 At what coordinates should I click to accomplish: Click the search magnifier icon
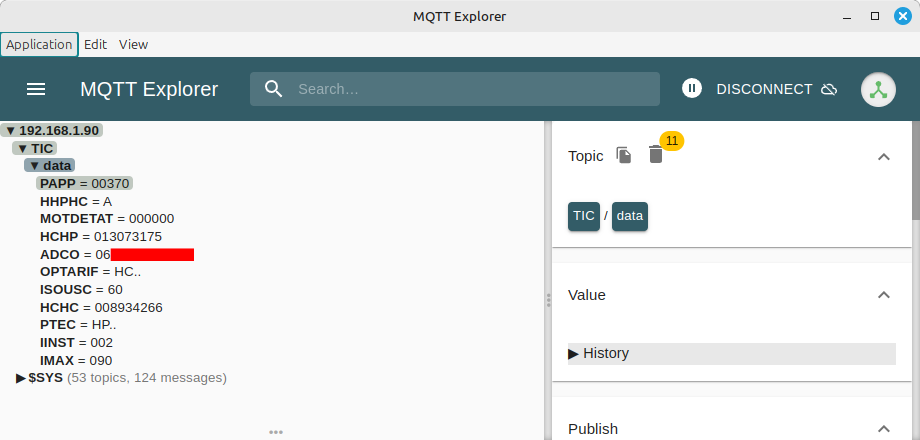click(x=274, y=89)
